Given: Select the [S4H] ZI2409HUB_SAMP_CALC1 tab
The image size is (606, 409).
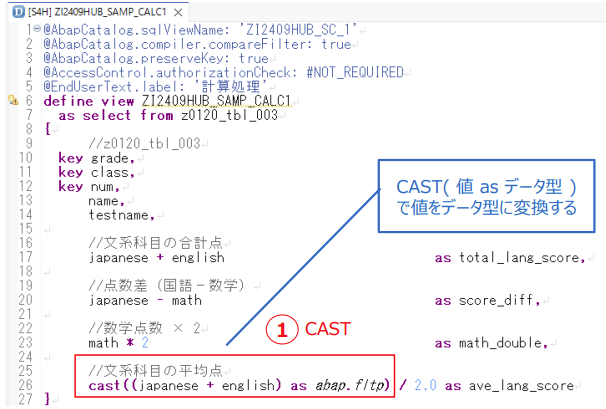Looking at the screenshot, I should pyautogui.click(x=97, y=12).
